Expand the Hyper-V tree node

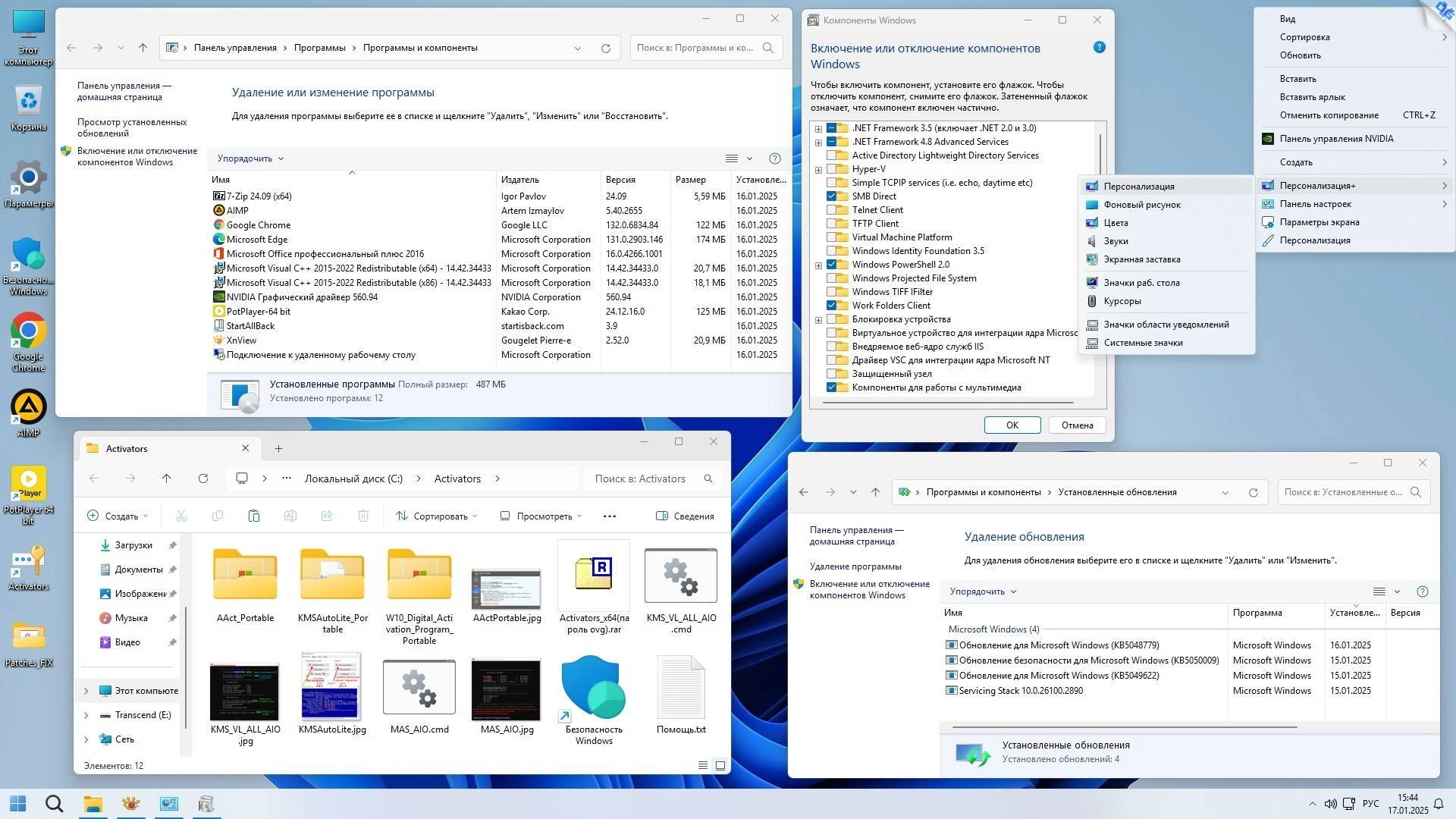pos(817,168)
